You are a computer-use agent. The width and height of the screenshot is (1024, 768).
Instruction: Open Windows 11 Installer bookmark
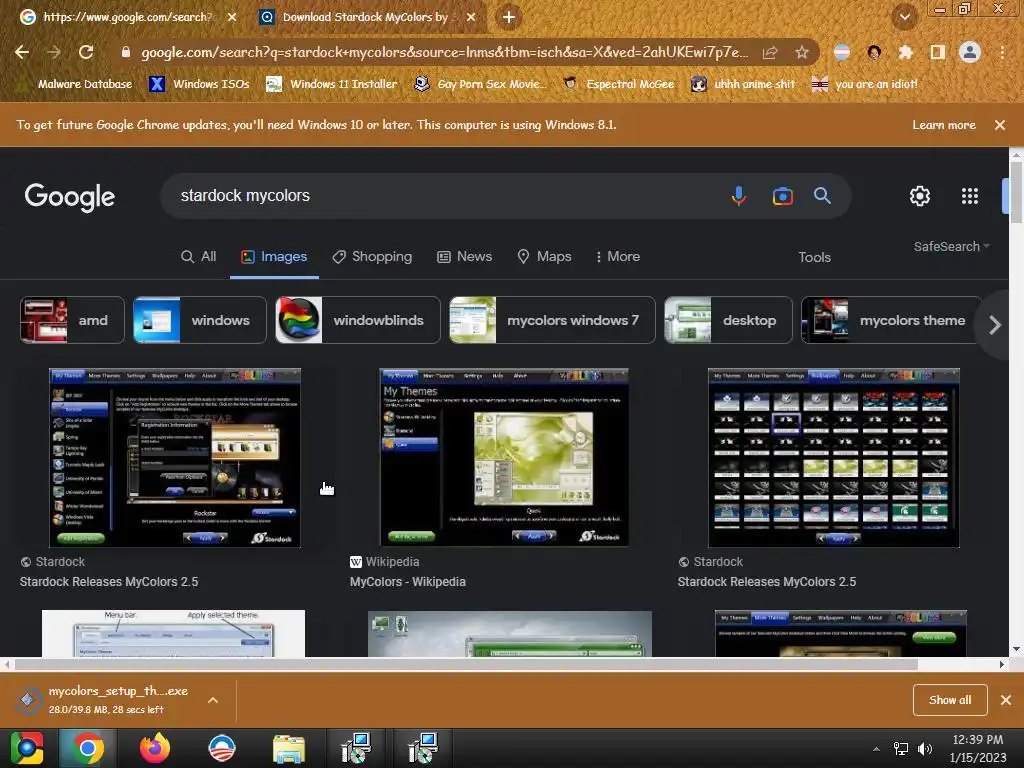point(332,84)
